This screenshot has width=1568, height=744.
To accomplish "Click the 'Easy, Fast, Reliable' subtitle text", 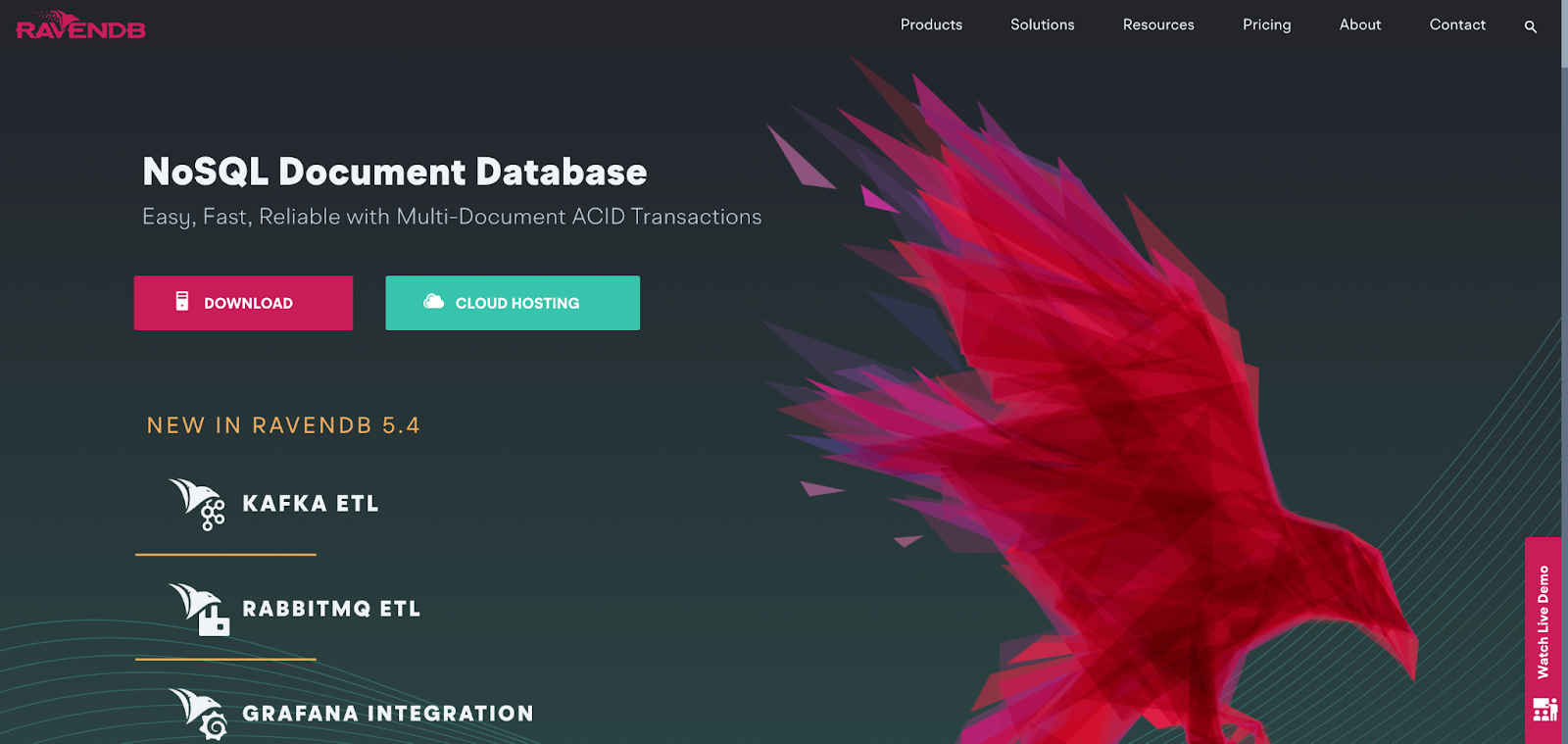I will (452, 217).
